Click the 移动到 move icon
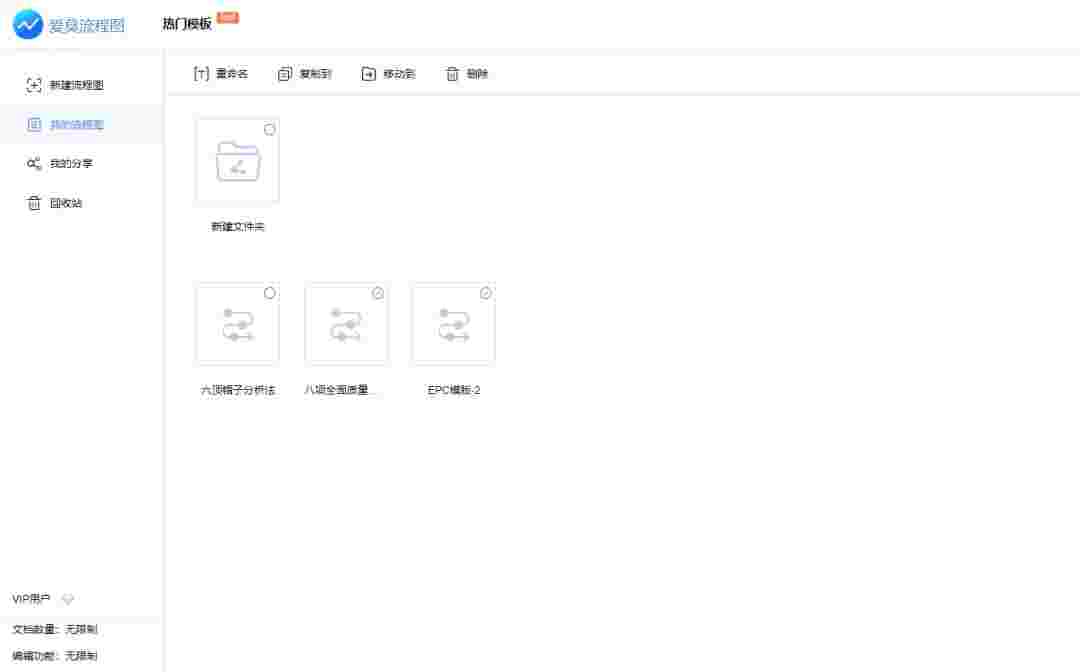The image size is (1080, 672). point(367,73)
